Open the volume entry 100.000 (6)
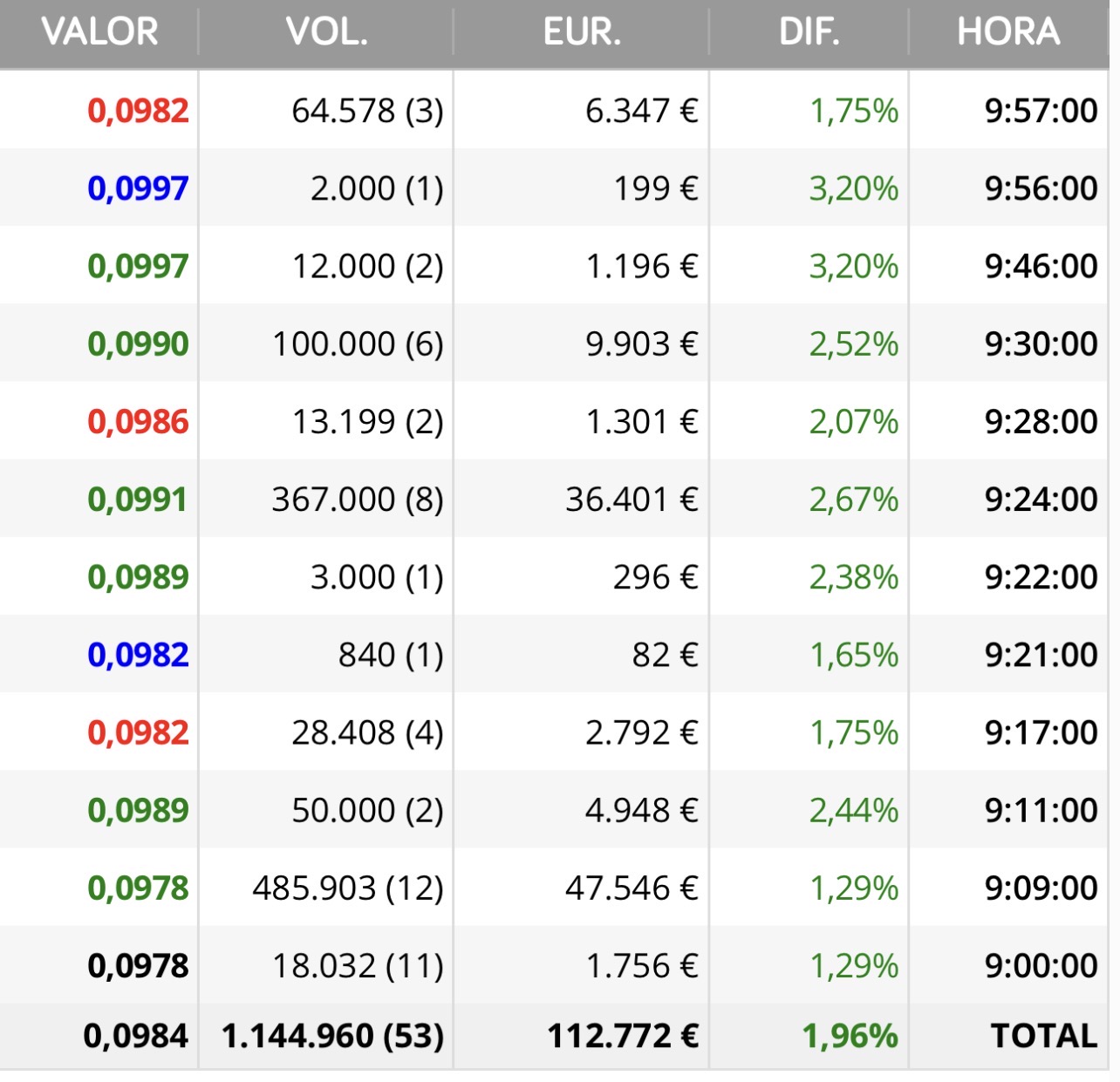The image size is (1120, 1082). click(358, 344)
